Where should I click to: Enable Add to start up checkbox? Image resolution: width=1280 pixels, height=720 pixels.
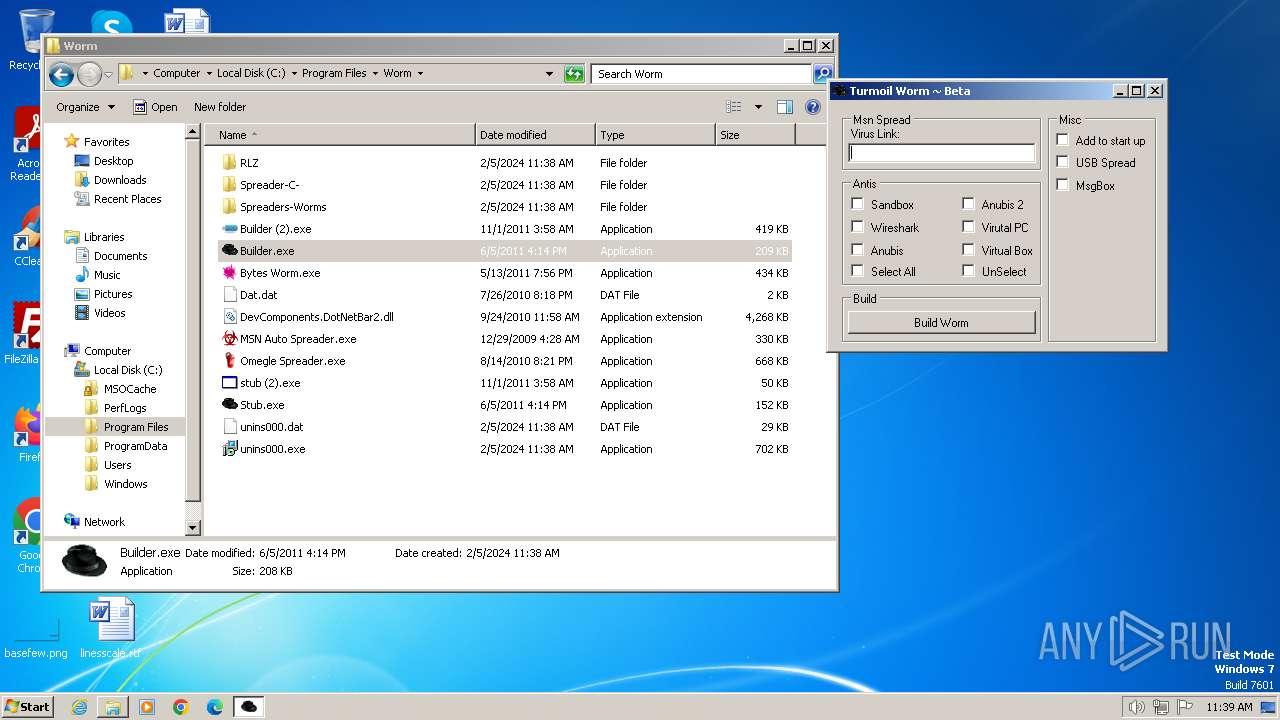tap(1063, 140)
